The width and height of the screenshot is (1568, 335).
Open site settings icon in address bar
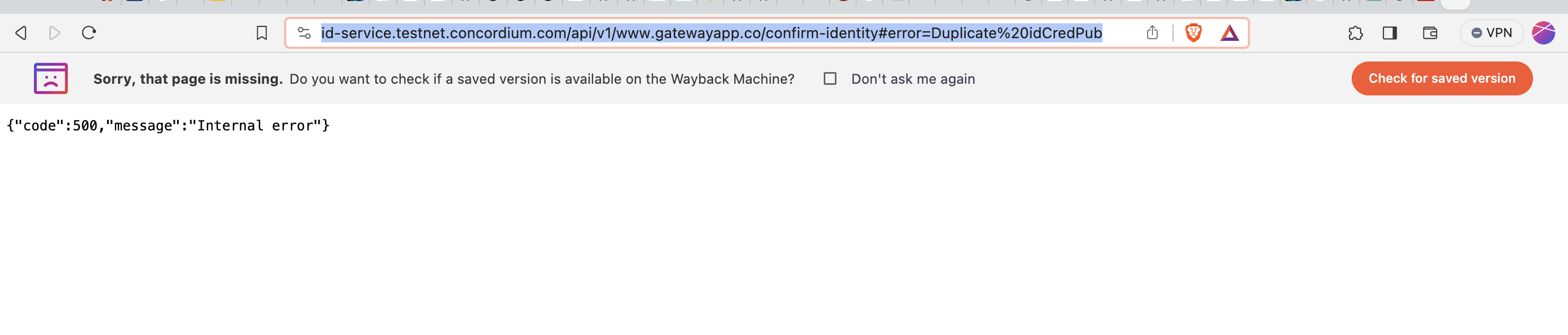click(304, 33)
